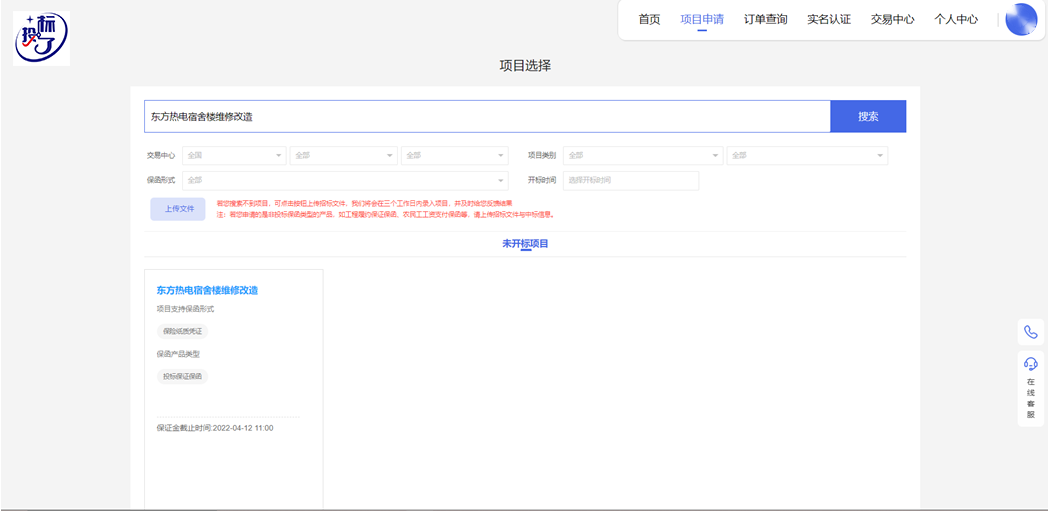The height and width of the screenshot is (511, 1055).
Task: Open 在线客服 online customer service
Action: (1030, 389)
